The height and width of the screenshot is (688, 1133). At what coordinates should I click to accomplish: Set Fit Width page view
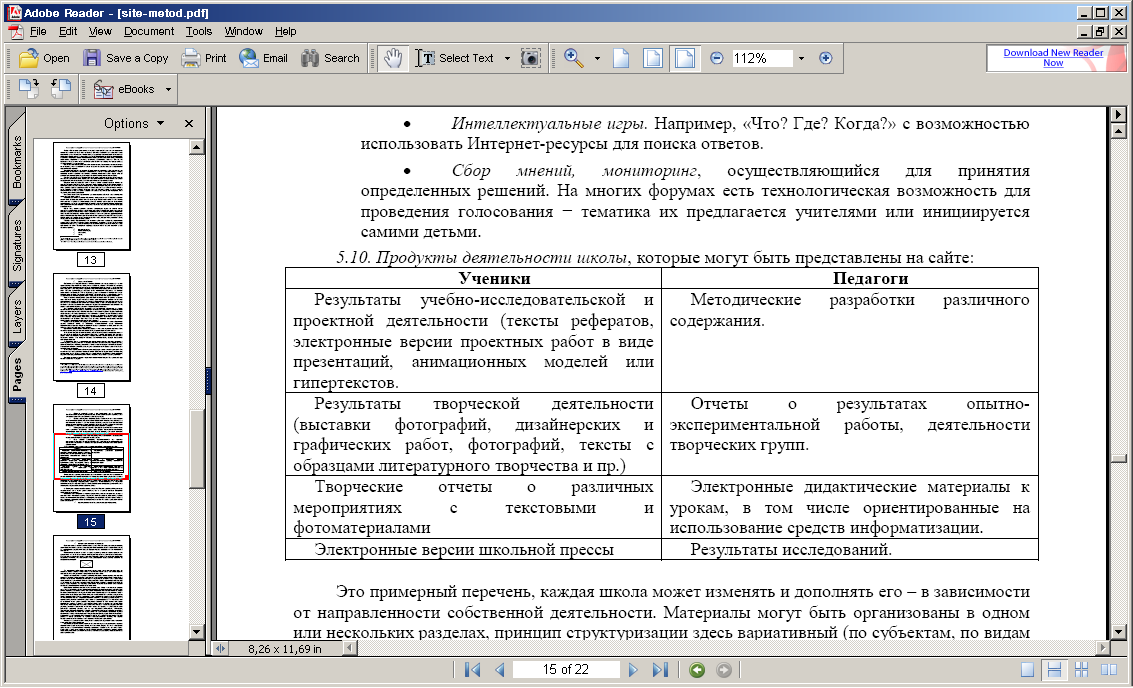point(684,58)
